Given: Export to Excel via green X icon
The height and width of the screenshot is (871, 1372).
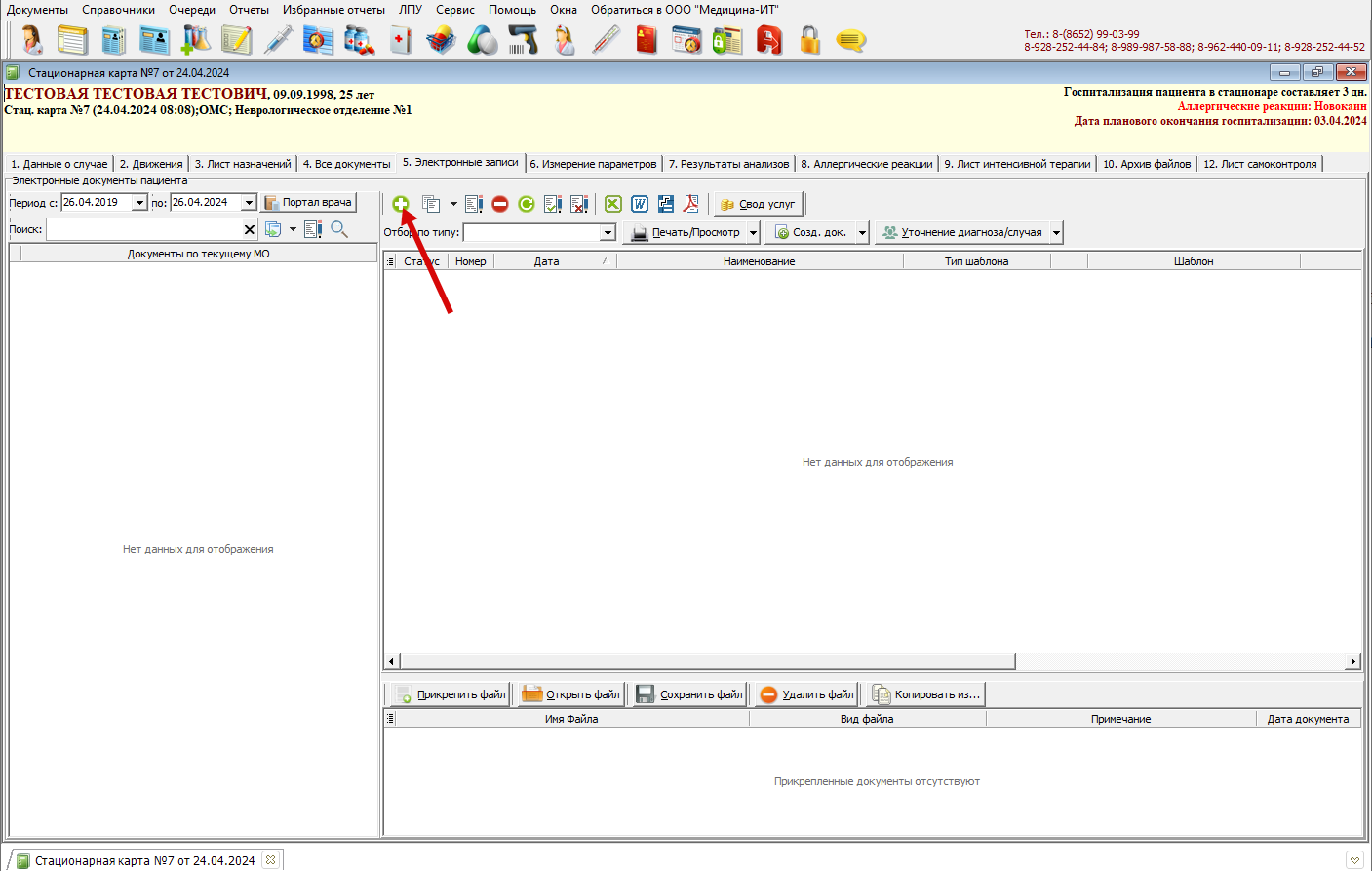Looking at the screenshot, I should point(612,204).
